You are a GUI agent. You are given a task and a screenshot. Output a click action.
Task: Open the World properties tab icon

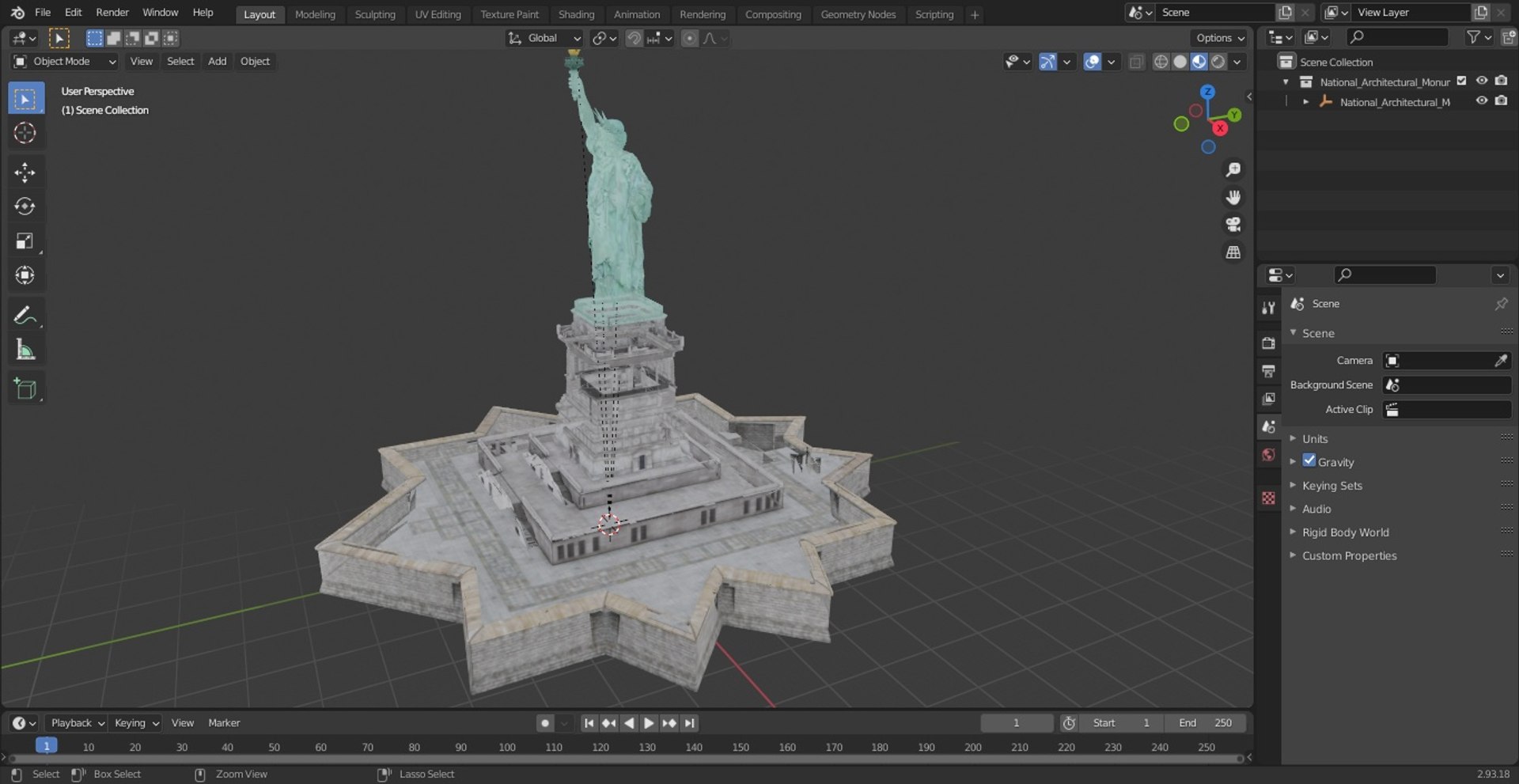(1269, 455)
